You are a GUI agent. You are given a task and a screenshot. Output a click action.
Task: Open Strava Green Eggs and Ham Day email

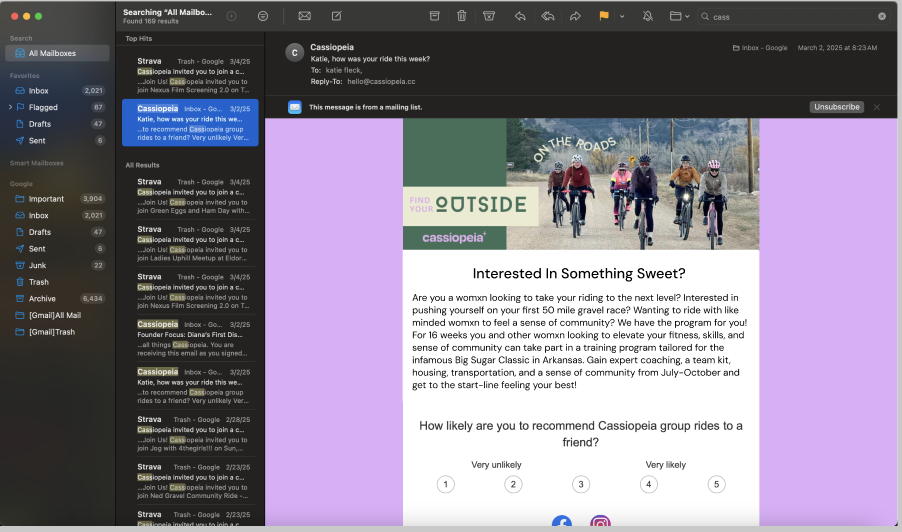(190, 196)
